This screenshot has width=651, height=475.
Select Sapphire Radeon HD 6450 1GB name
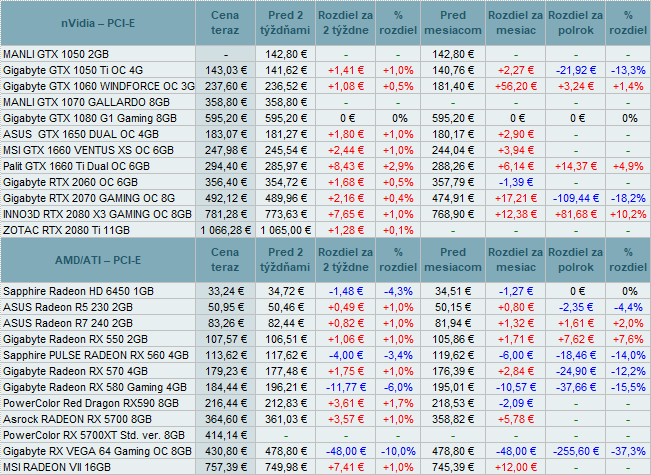click(78, 291)
